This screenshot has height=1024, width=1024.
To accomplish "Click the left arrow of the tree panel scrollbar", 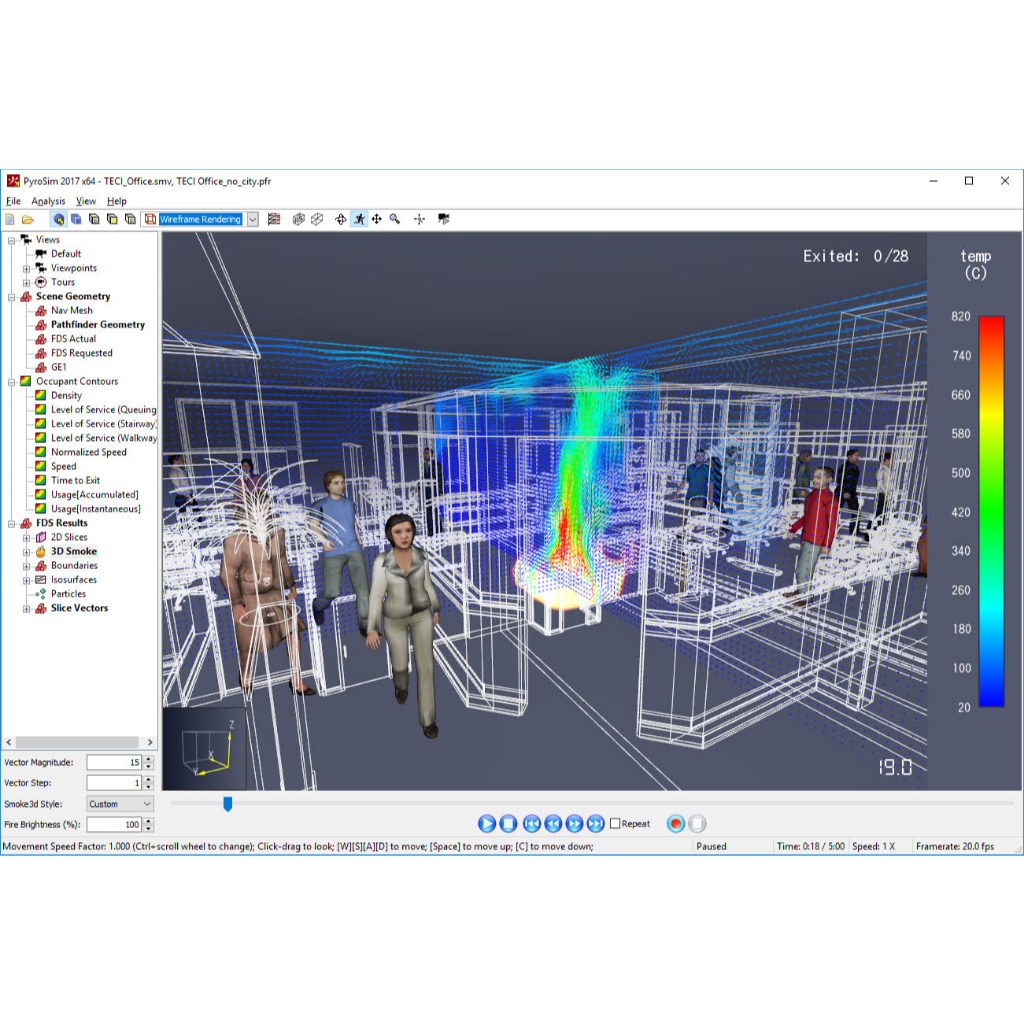I will 8,743.
